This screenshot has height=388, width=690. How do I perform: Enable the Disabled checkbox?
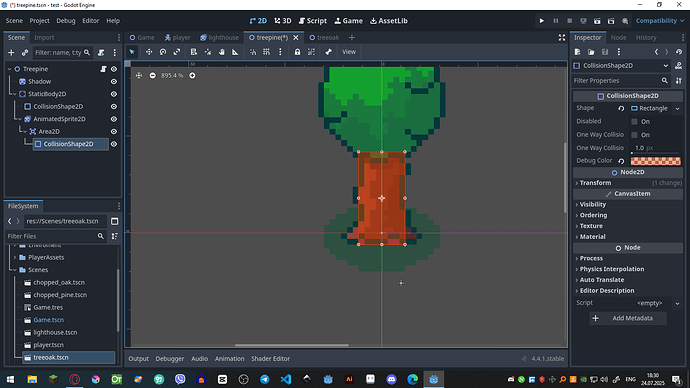click(x=634, y=121)
